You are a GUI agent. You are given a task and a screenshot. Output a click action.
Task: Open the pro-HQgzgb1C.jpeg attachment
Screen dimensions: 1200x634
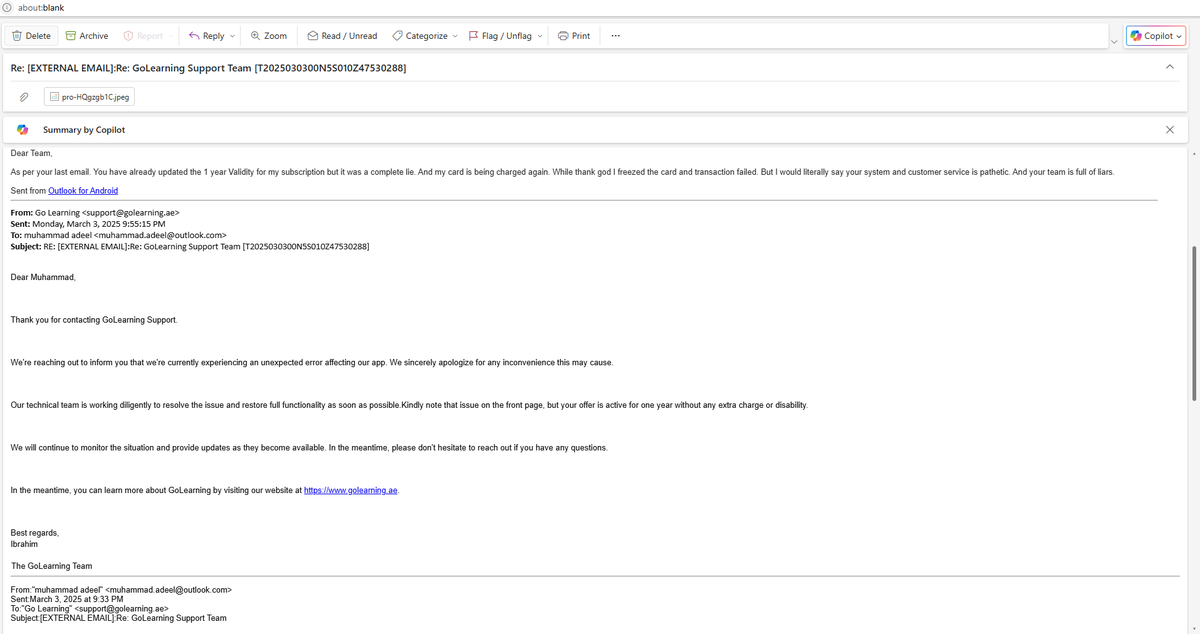point(89,97)
